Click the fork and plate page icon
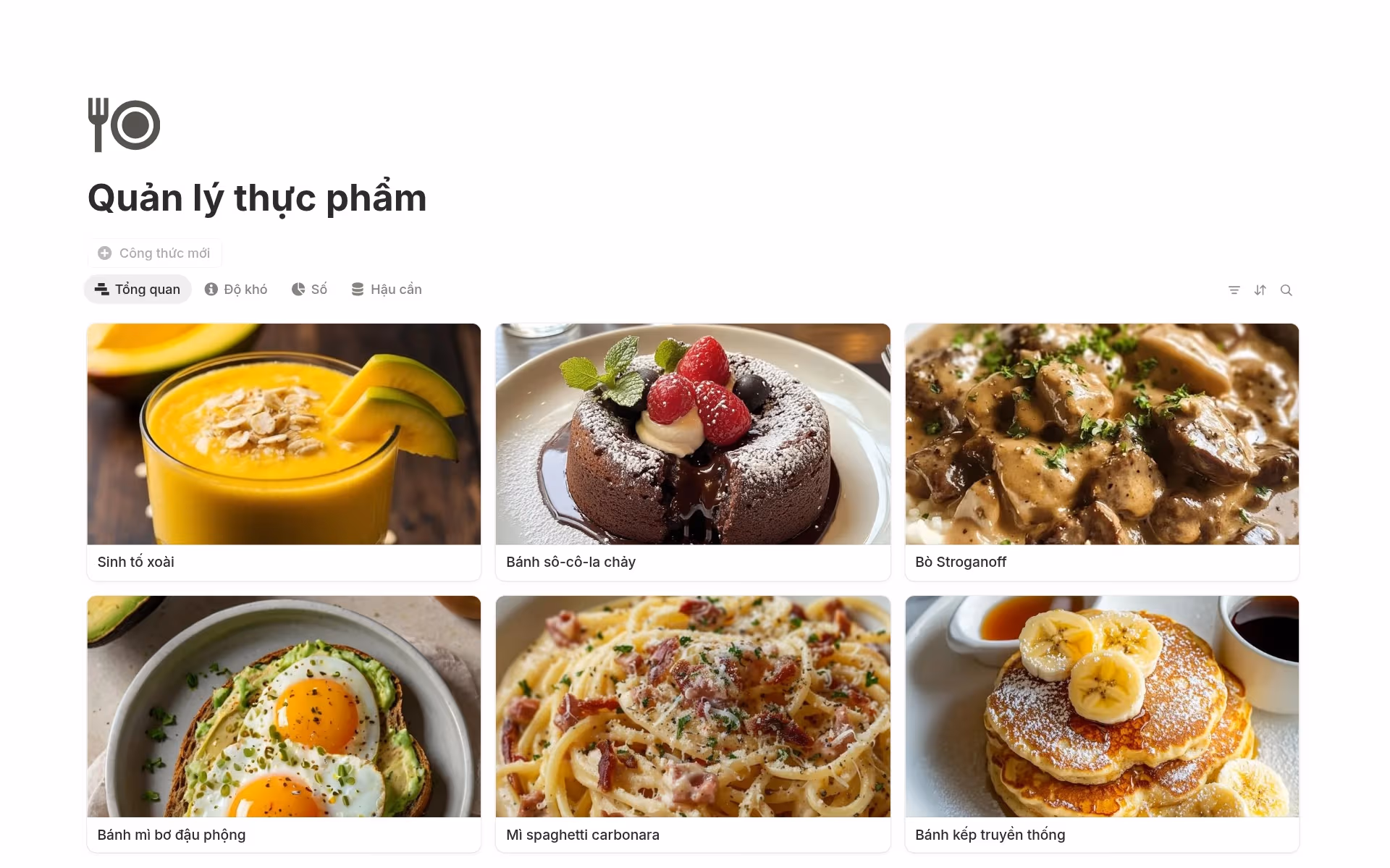The height and width of the screenshot is (868, 1390). pos(124,125)
